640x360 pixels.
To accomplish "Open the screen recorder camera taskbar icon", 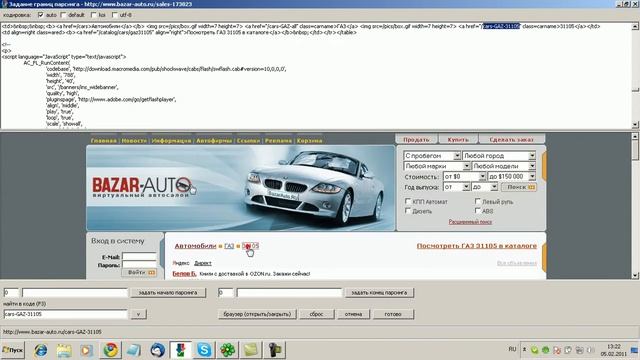I will click(x=275, y=350).
